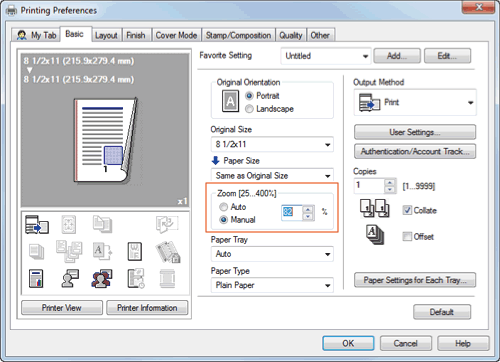Click the single user authentication icon
Viewport: 500px width, 362px height.
(70, 278)
